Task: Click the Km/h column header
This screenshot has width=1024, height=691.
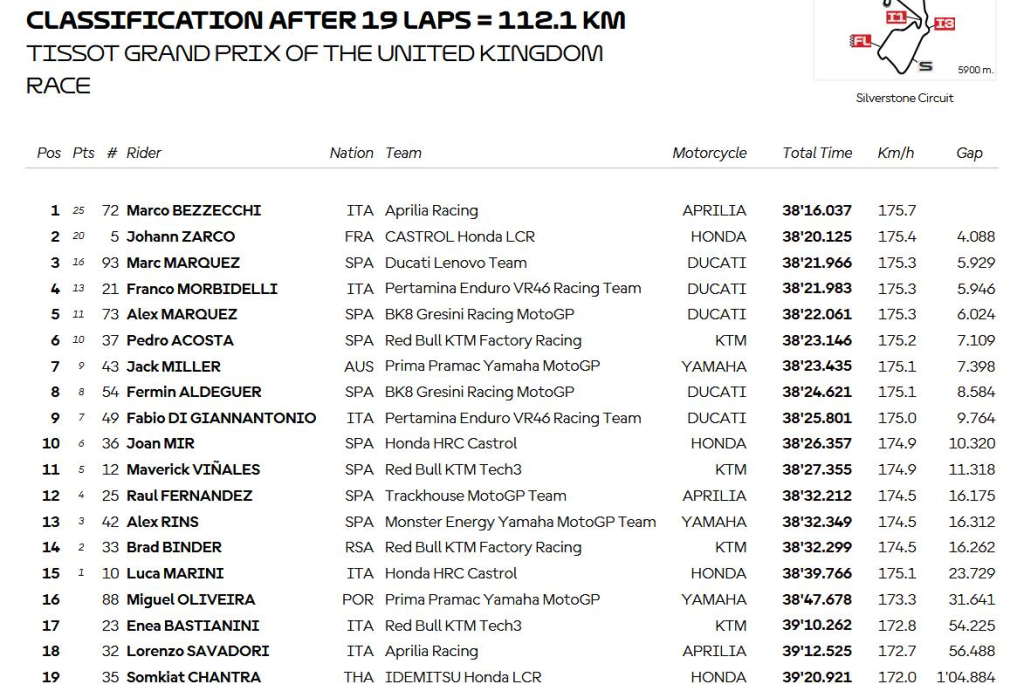Action: 895,153
